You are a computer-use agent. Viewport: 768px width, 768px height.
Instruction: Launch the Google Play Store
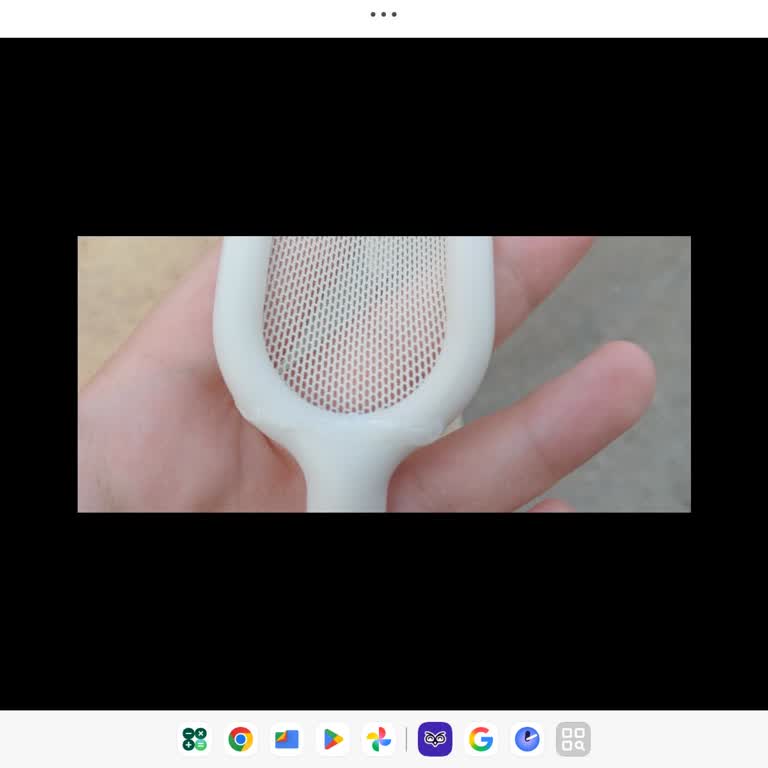pyautogui.click(x=333, y=739)
